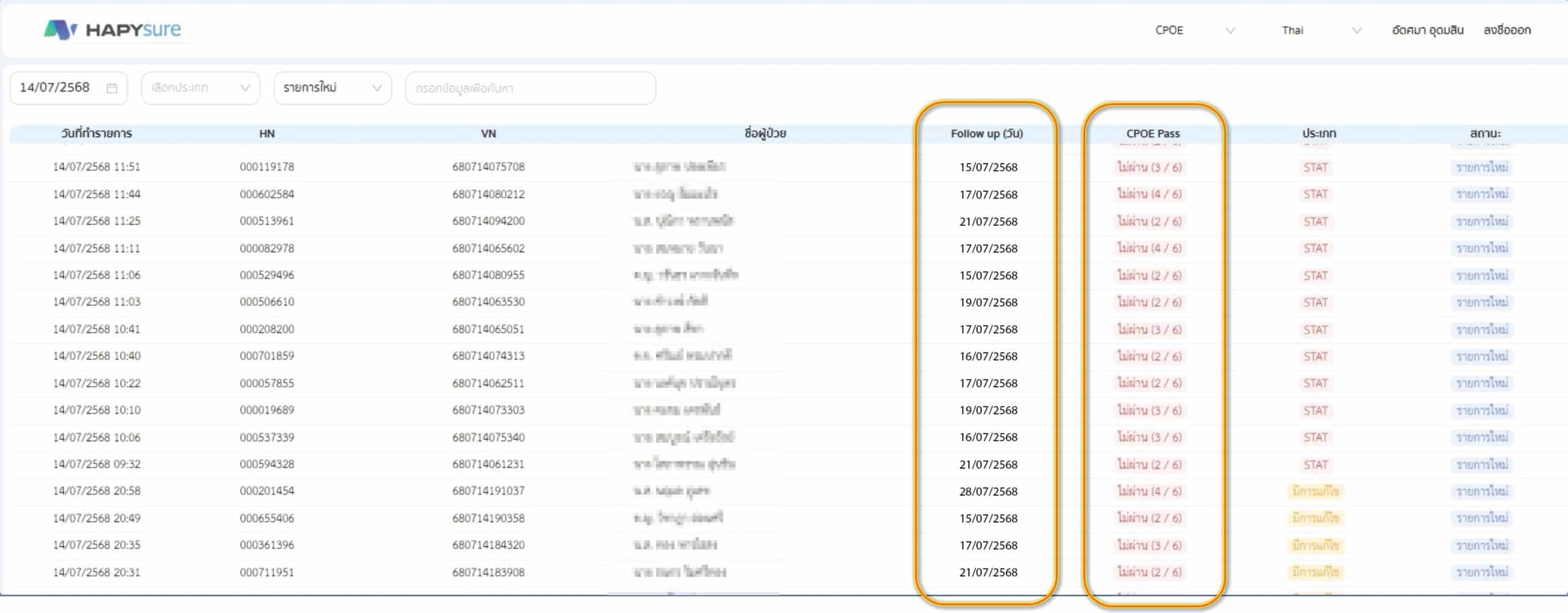1568x613 pixels.
Task: Click รายการใหม่ status badge for HN 000513961
Action: pos(1482,221)
